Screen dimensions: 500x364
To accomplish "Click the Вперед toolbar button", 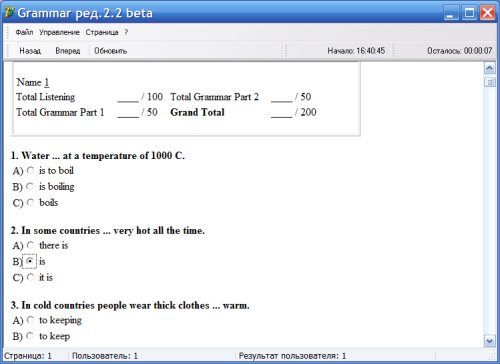I will click(68, 51).
